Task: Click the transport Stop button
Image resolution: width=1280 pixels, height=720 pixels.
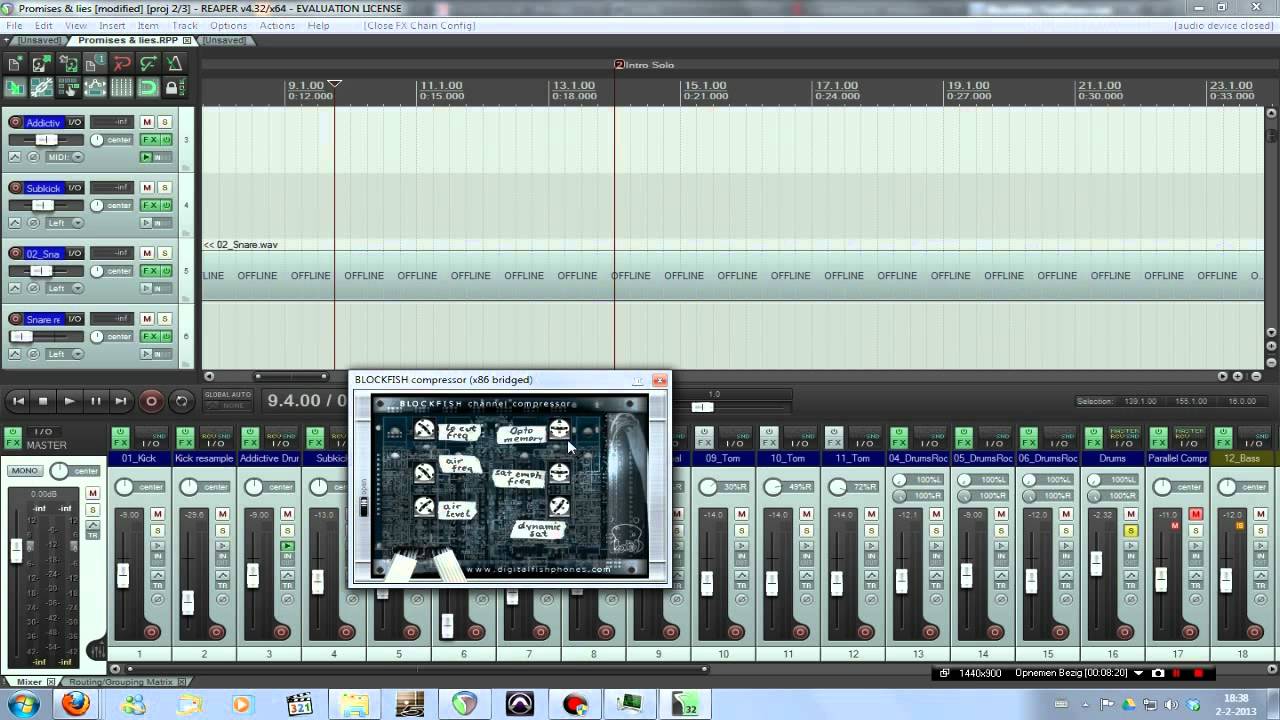Action: (x=43, y=401)
